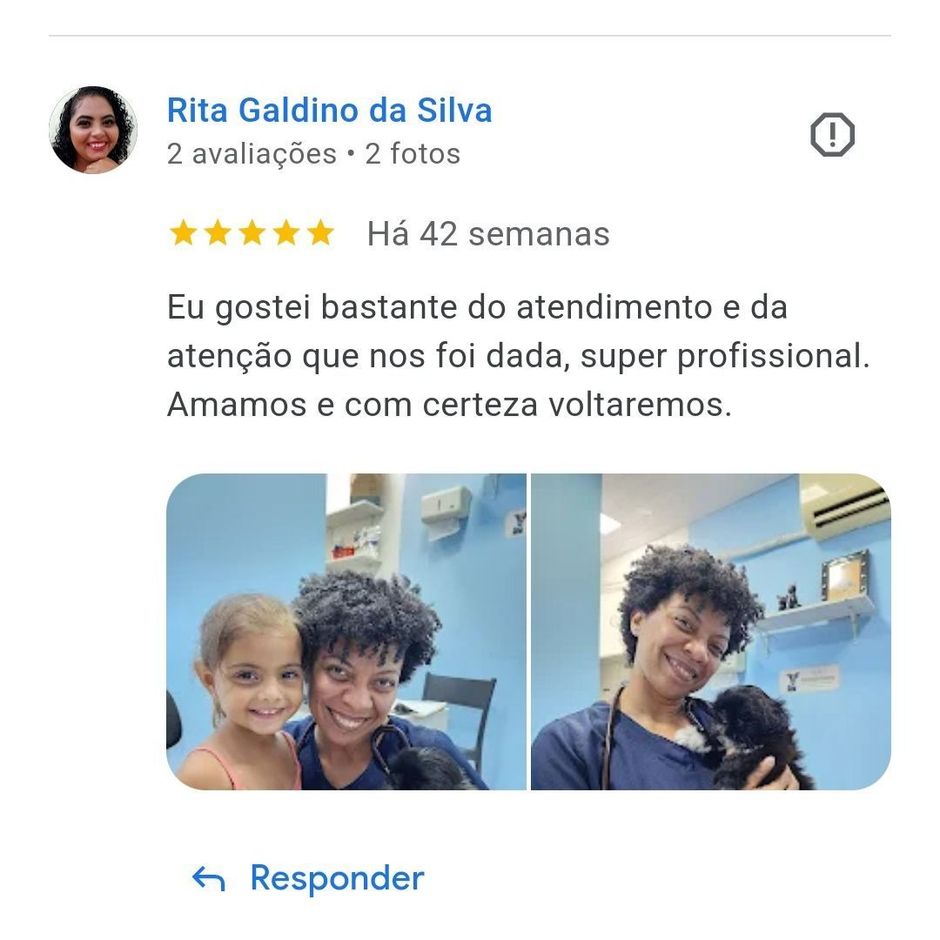Select the fourth yellow star of the rating
Viewport: 940px width, 940px height.
[x=287, y=233]
